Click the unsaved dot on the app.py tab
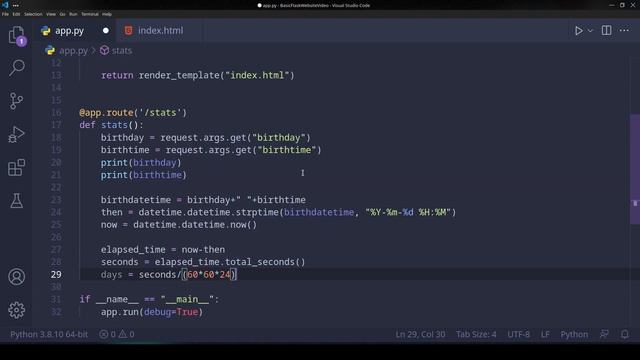The image size is (640, 360). click(x=106, y=31)
